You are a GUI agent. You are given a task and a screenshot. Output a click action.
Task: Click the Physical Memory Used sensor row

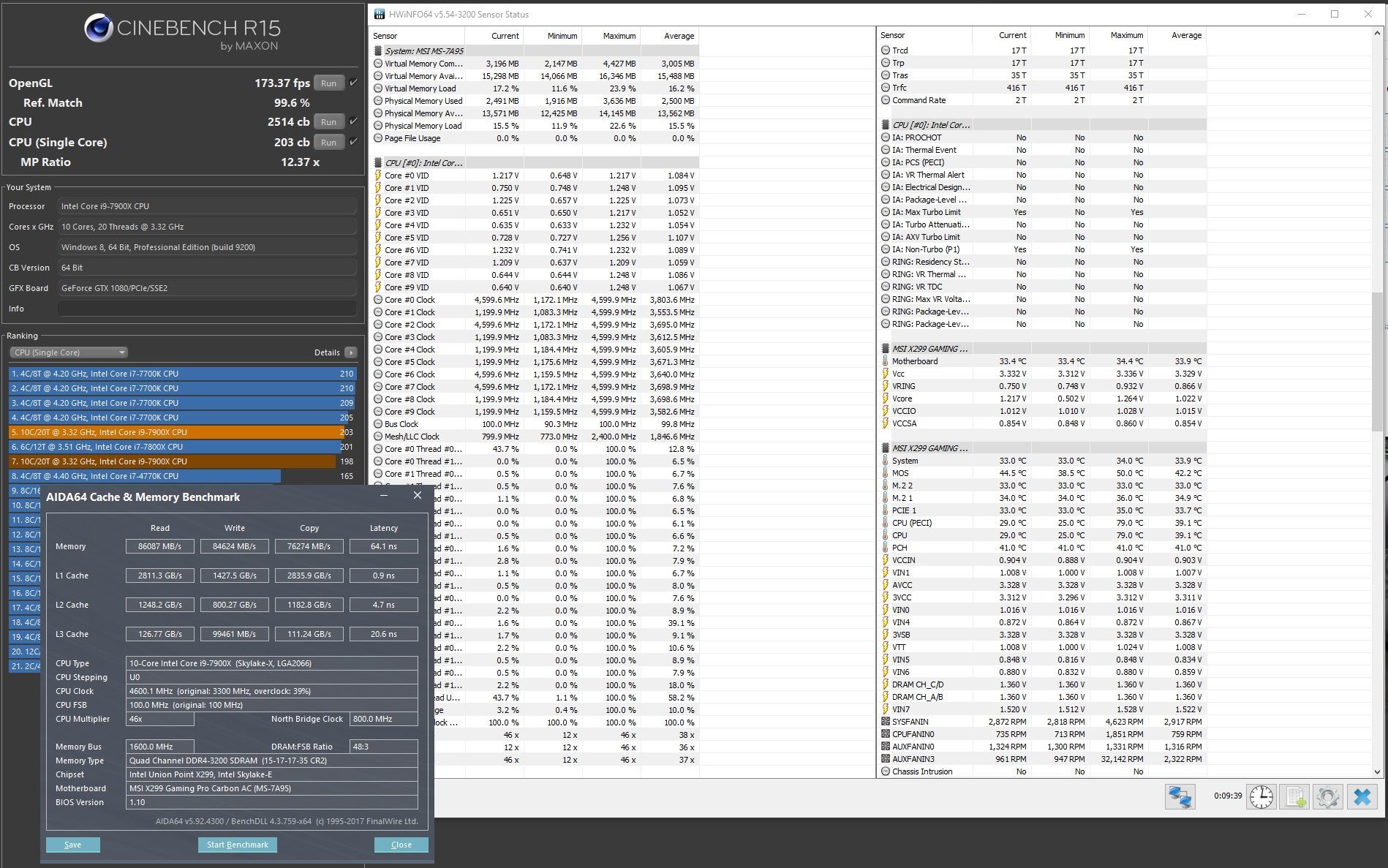535,101
